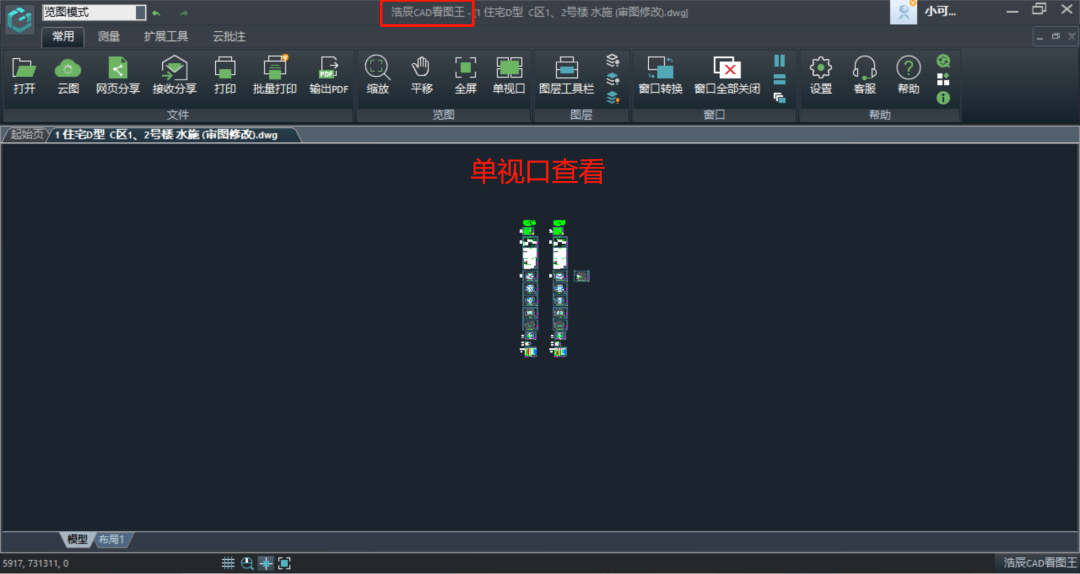This screenshot has width=1080, height=574.
Task: Click 窗口全部关闭 close all windows
Action: 727,75
